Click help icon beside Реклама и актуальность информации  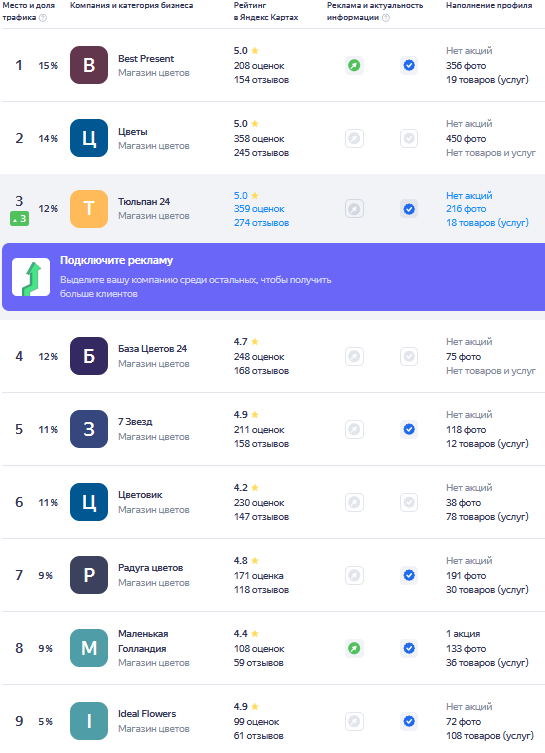click(x=386, y=18)
